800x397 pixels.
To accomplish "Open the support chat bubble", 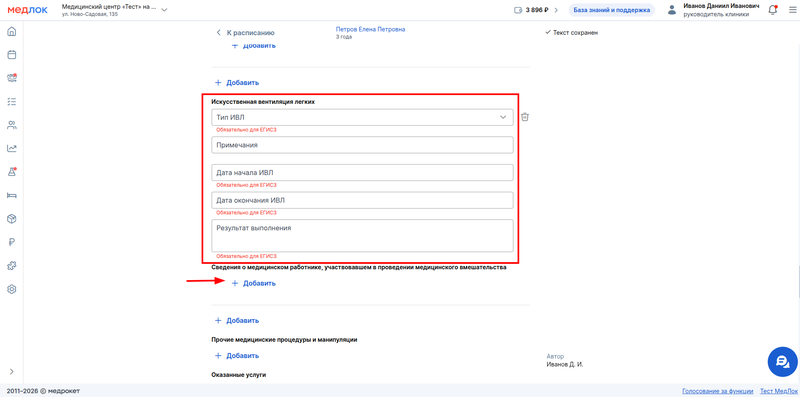I will [x=782, y=362].
